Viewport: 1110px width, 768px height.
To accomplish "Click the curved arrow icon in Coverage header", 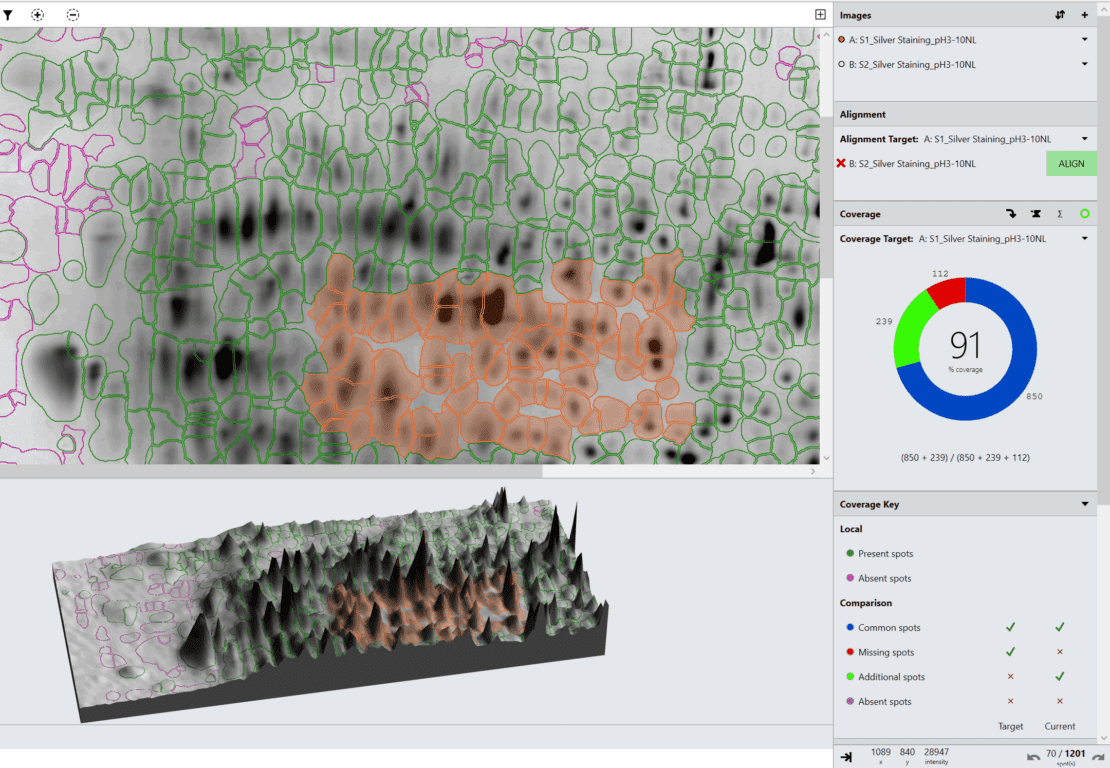I will tap(1011, 214).
